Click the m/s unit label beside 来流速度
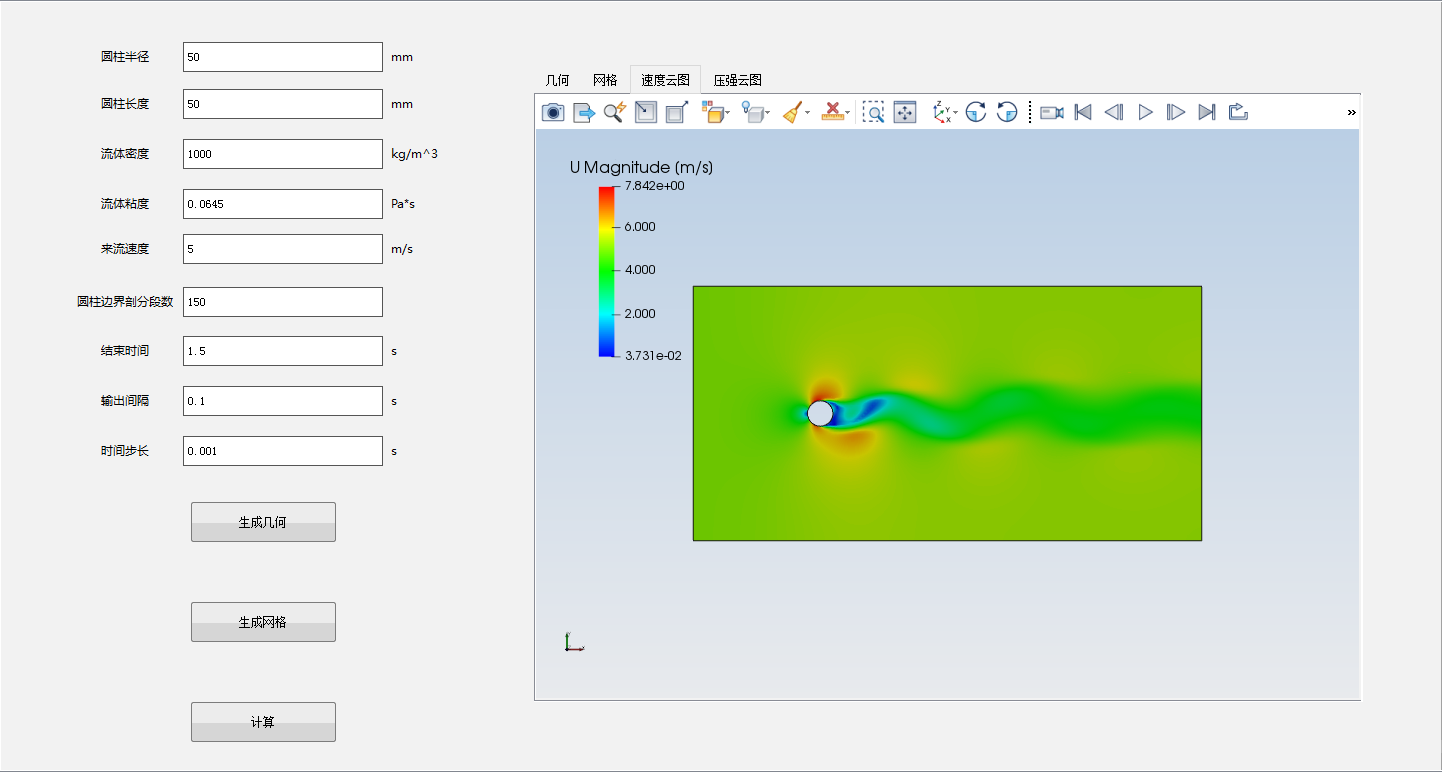 pyautogui.click(x=401, y=249)
